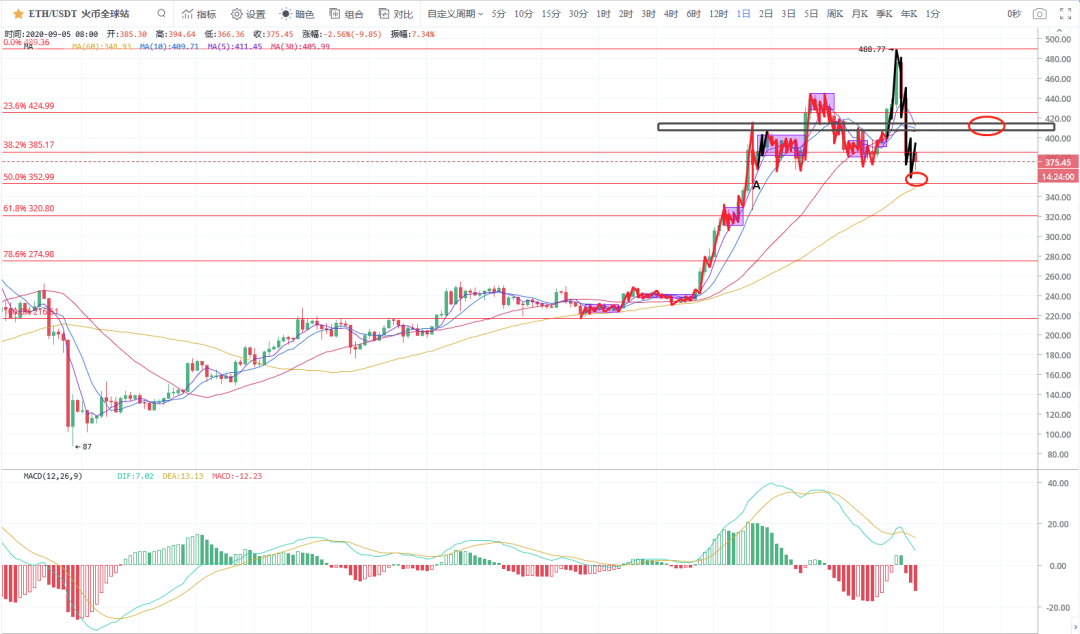Select the 12时 timeframe
This screenshot has height=634, width=1080.
coord(718,14)
